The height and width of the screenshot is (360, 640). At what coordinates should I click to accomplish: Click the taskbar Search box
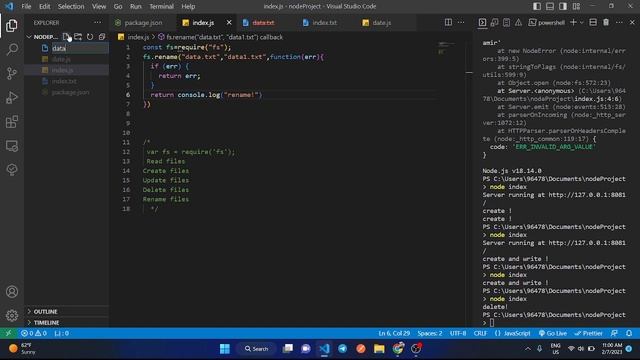[x=256, y=349]
